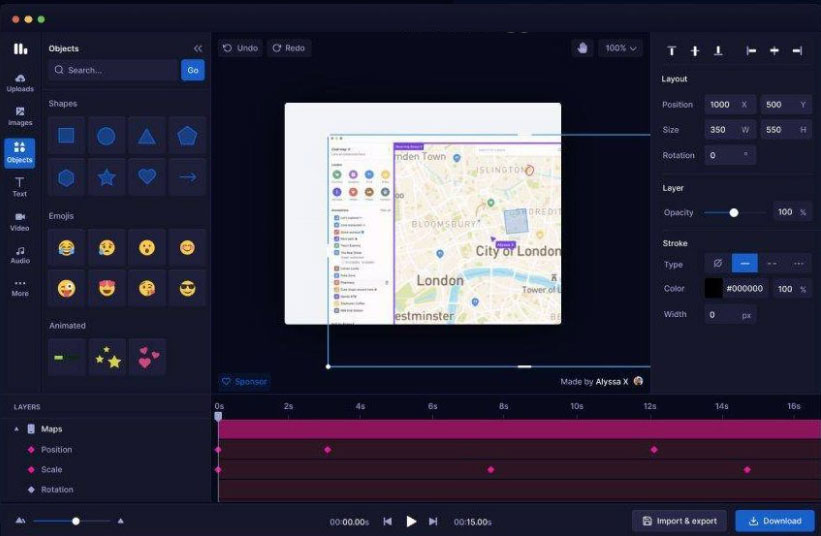The image size is (821, 536).
Task: Open the Uploads tab
Action: [19, 82]
